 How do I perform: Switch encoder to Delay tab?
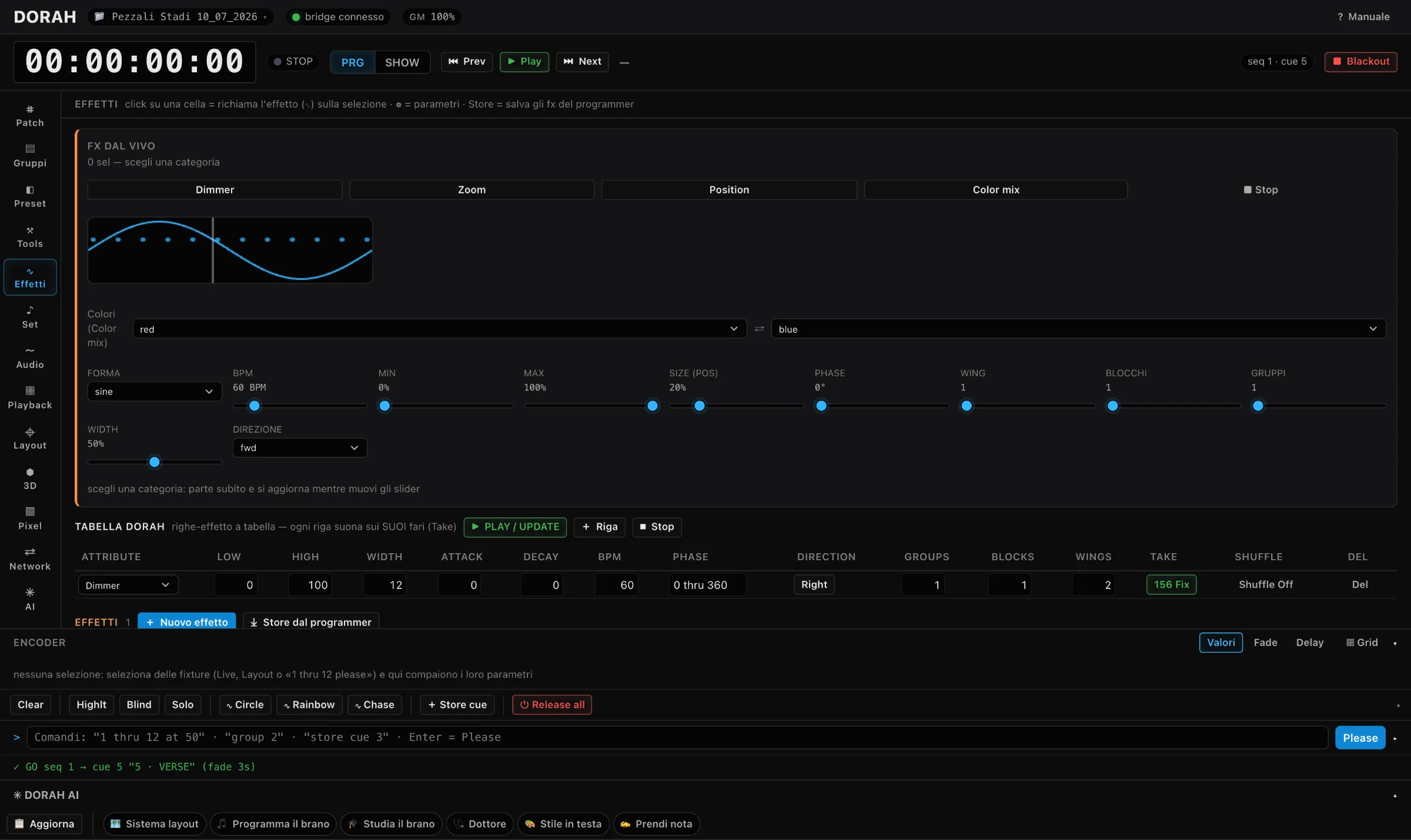(x=1310, y=642)
